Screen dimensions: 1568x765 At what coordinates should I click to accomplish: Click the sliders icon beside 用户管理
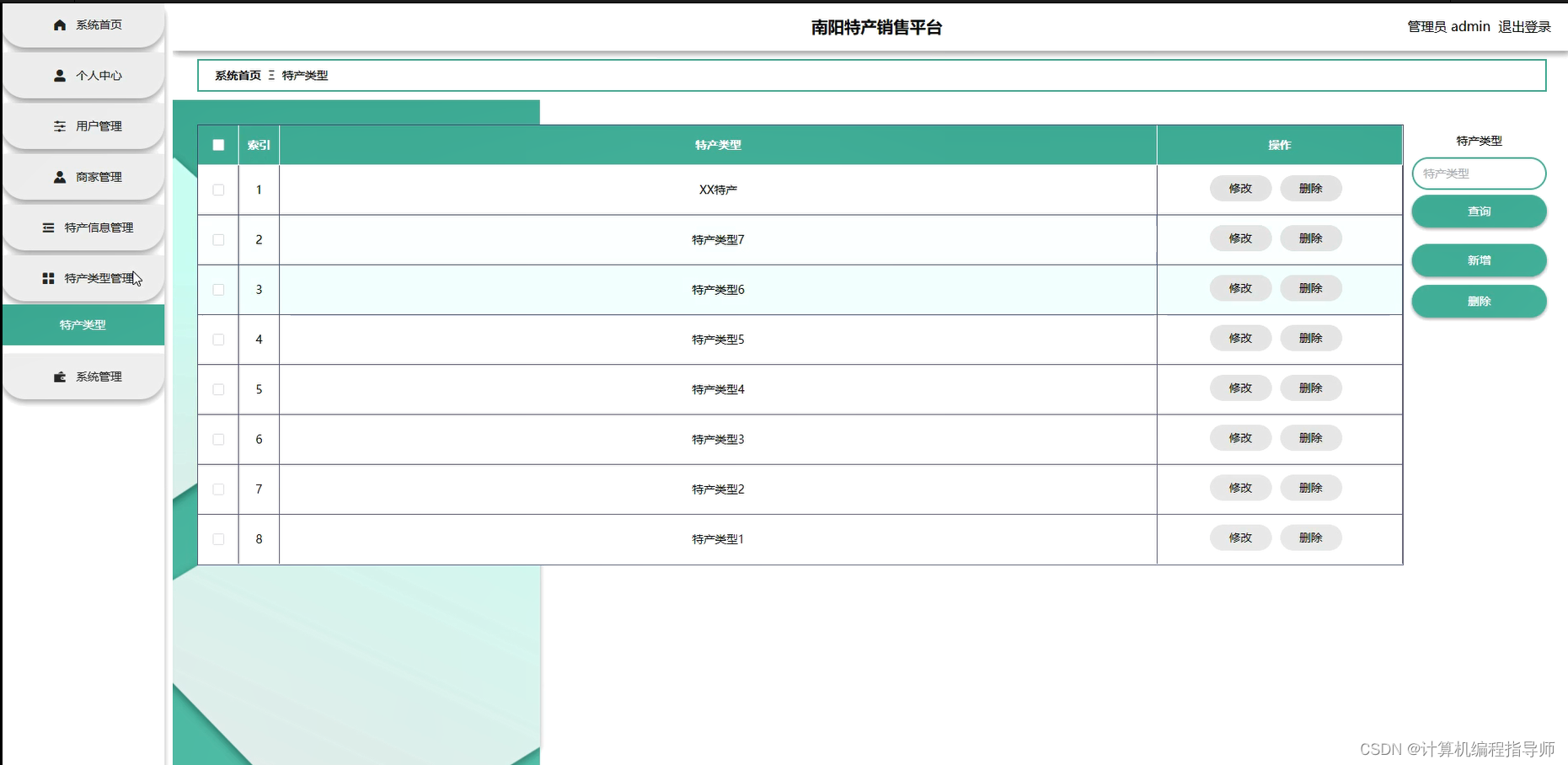60,126
